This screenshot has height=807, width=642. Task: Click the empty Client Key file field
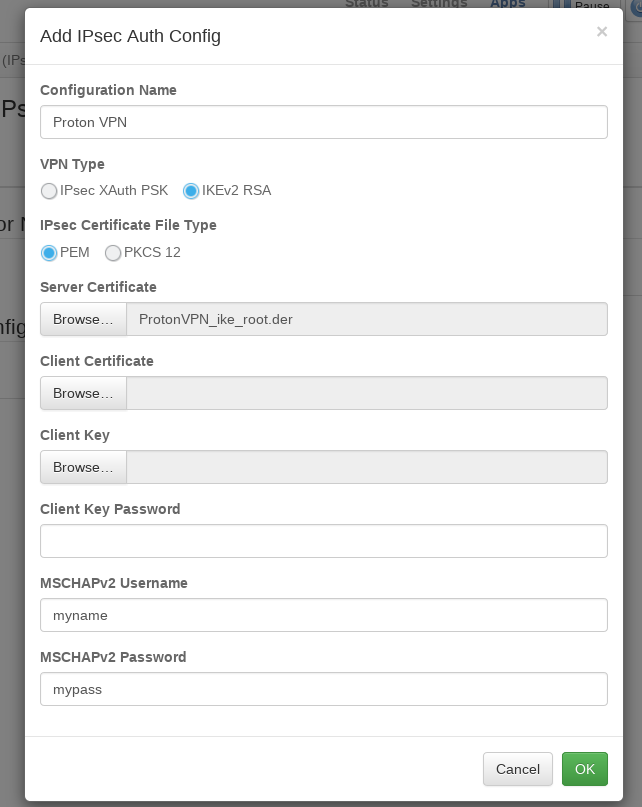[x=366, y=467]
